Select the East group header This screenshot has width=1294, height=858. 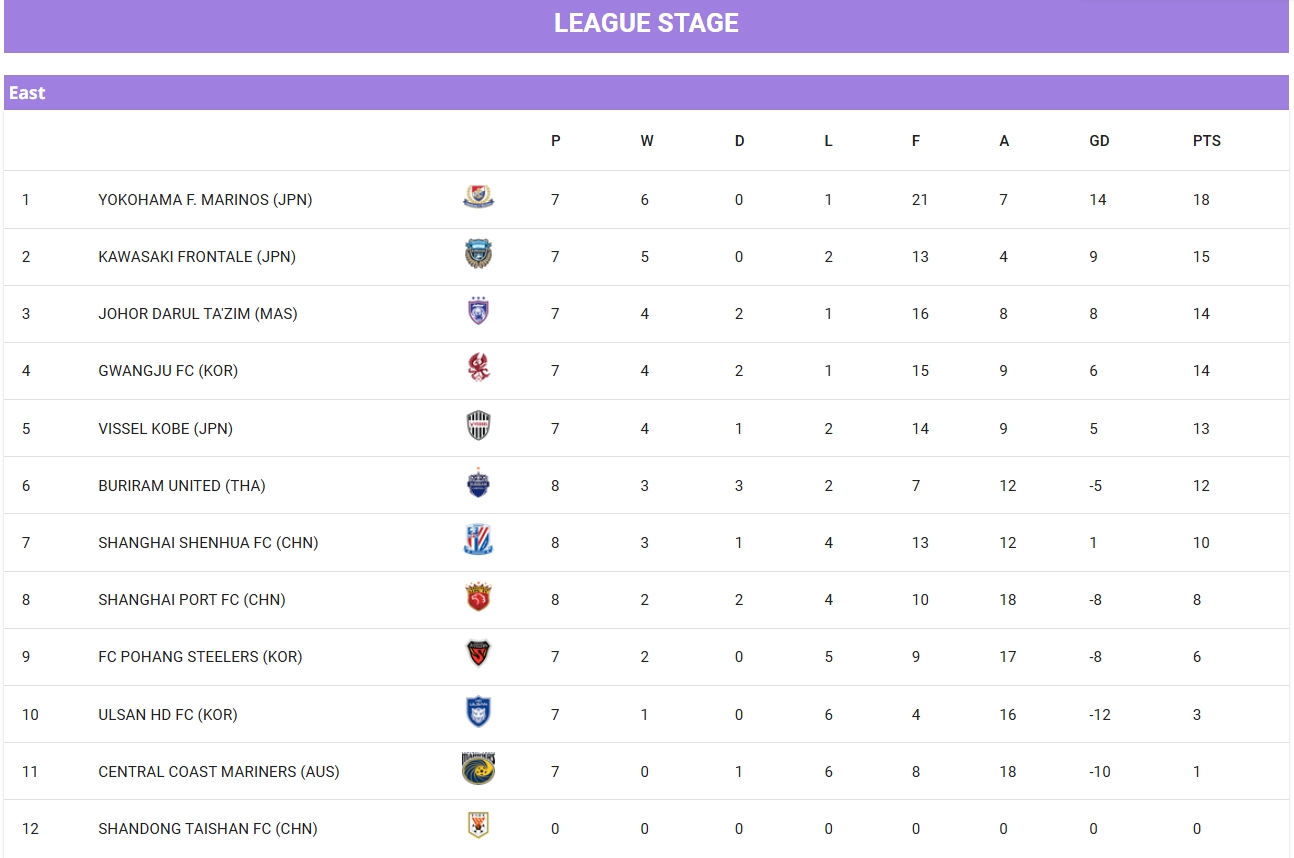tap(28, 93)
